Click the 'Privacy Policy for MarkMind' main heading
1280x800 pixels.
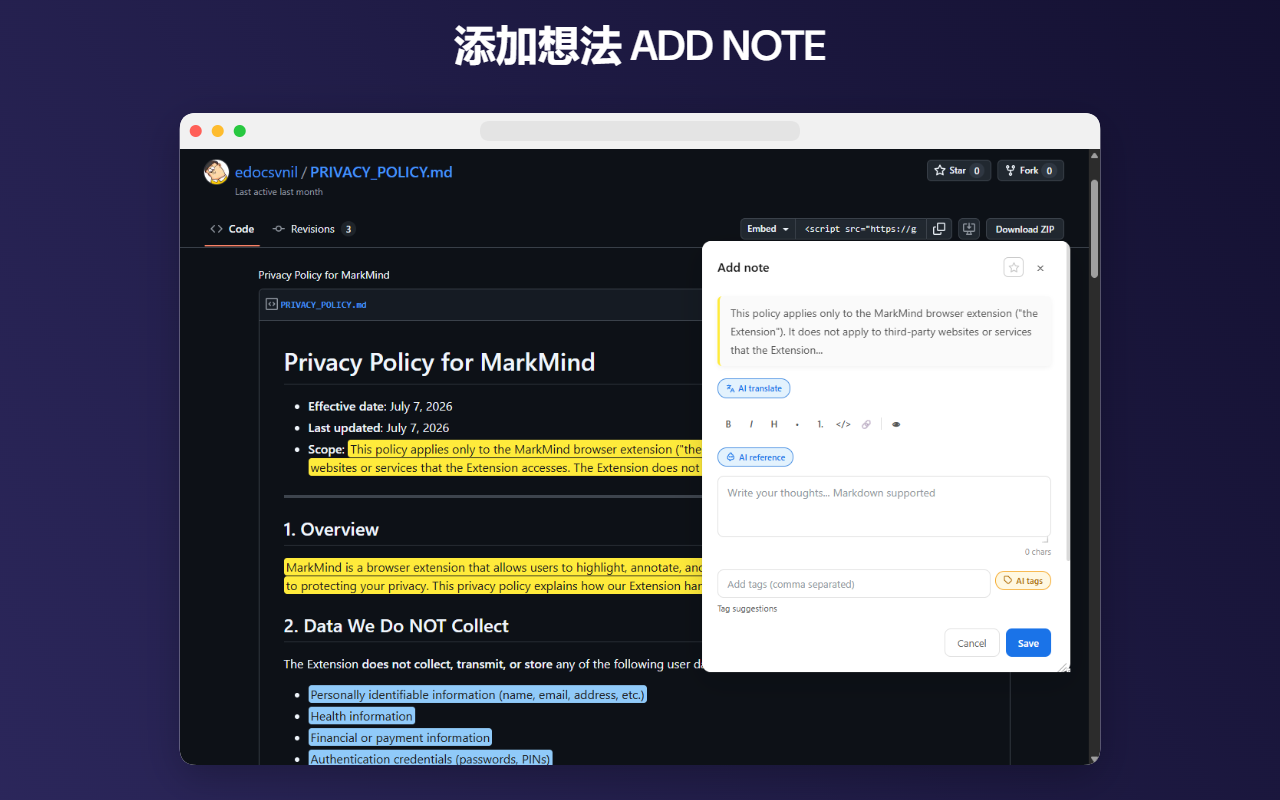(439, 362)
